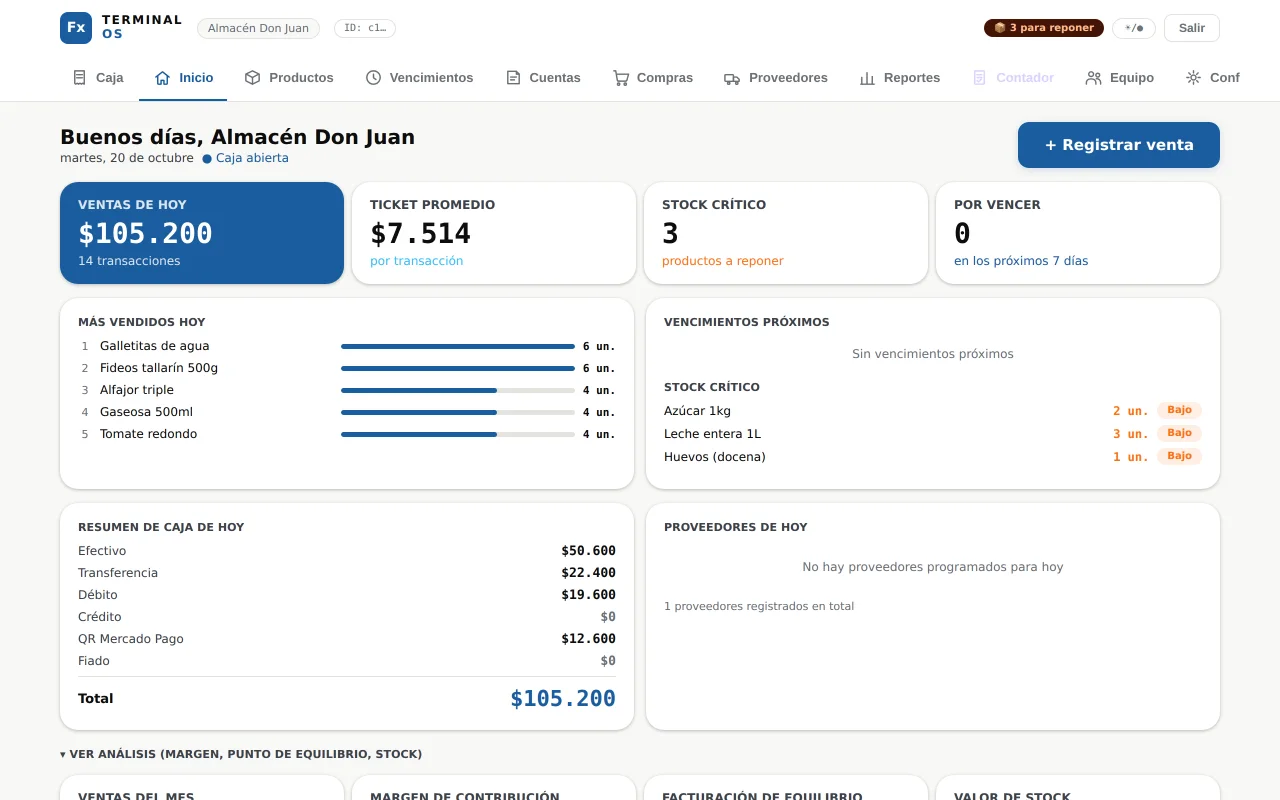
Task: Click the Bajo badge for Leche entera 1L
Action: pos(1180,433)
